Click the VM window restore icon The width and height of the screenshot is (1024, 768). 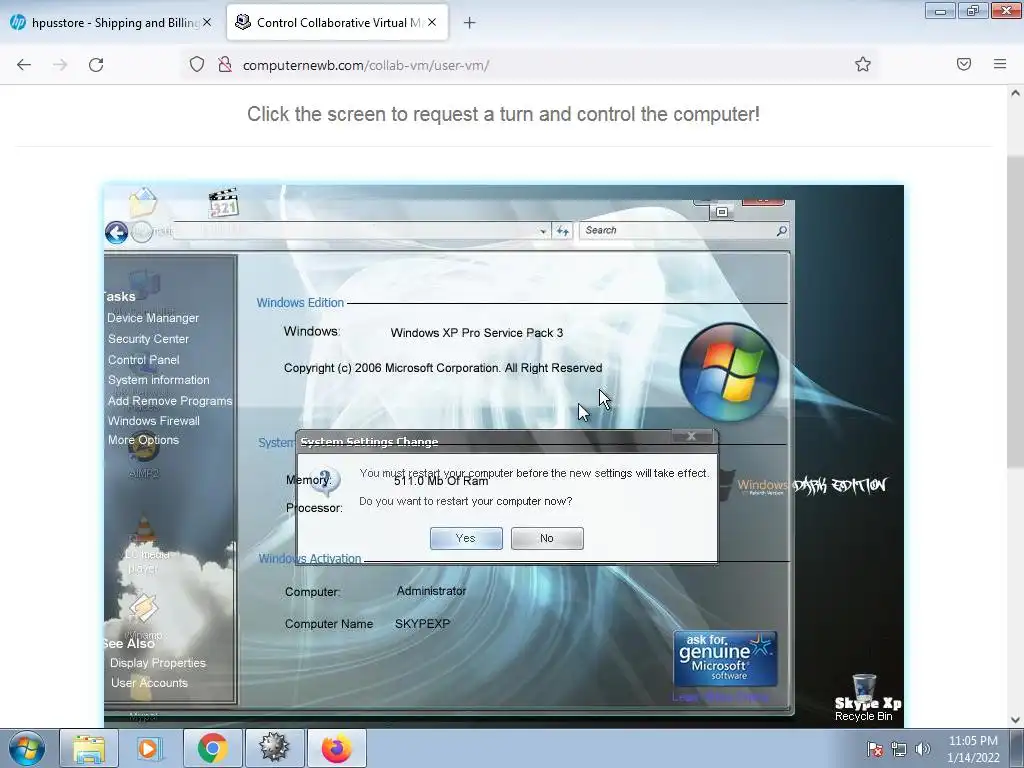click(722, 212)
